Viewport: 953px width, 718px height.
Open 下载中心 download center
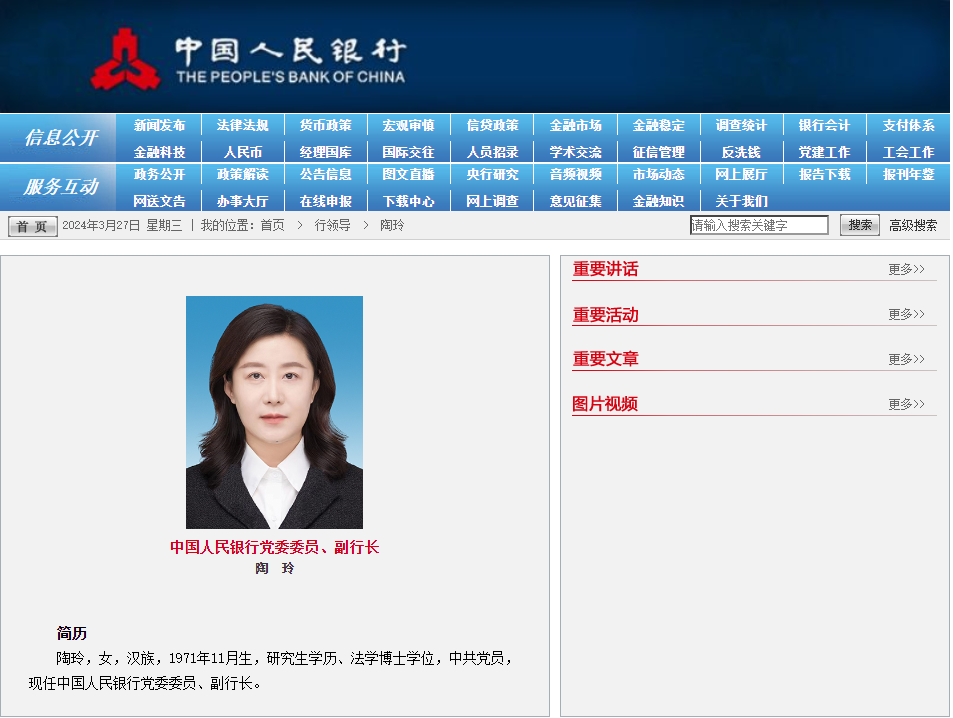(x=408, y=201)
